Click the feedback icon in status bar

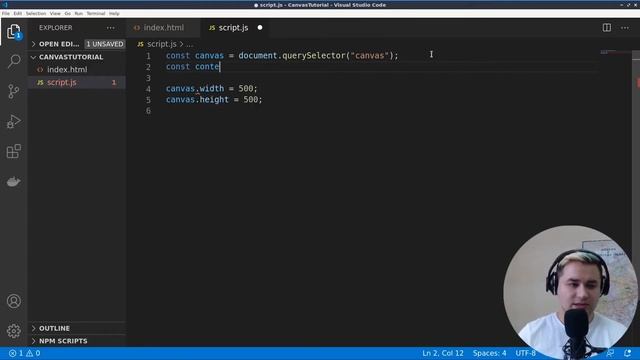[610, 353]
